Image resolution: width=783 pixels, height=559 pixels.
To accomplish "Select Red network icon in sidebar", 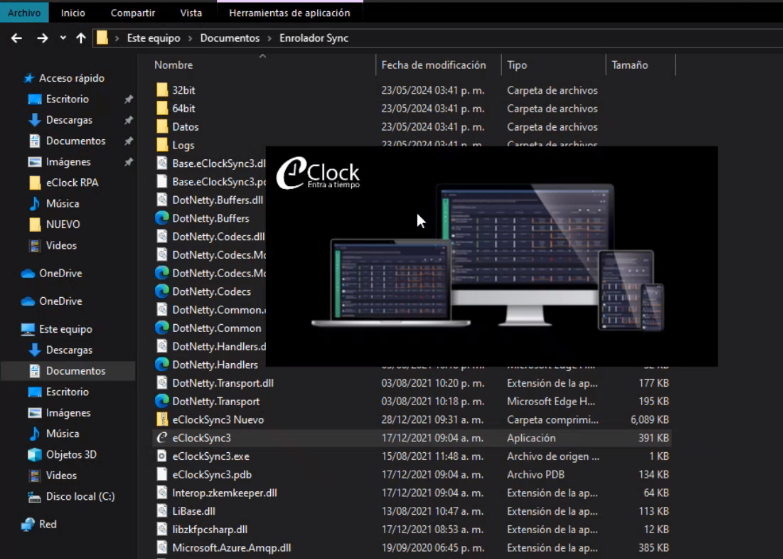I will coord(28,524).
